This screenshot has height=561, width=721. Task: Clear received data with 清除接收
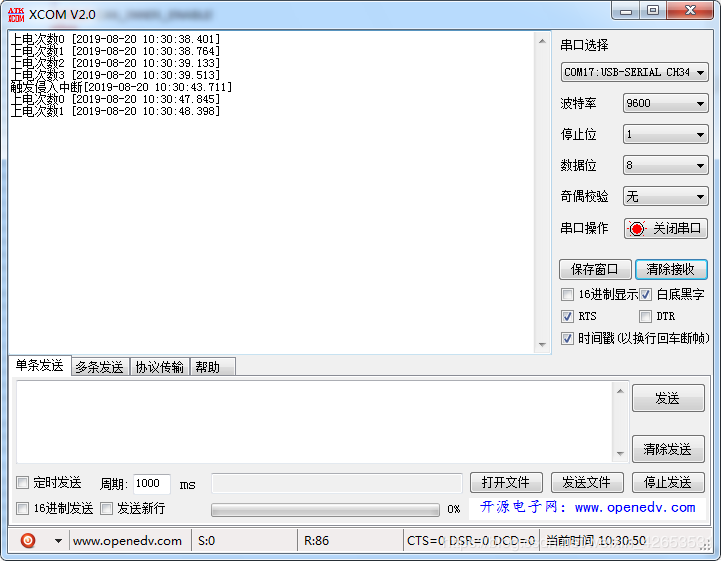pos(671,269)
